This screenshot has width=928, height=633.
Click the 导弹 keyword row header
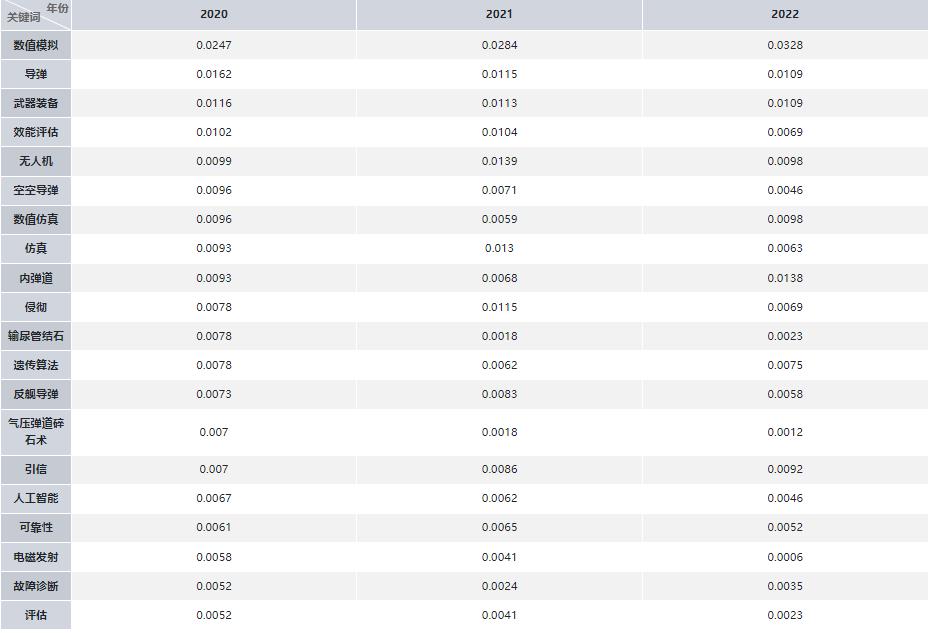(36, 74)
